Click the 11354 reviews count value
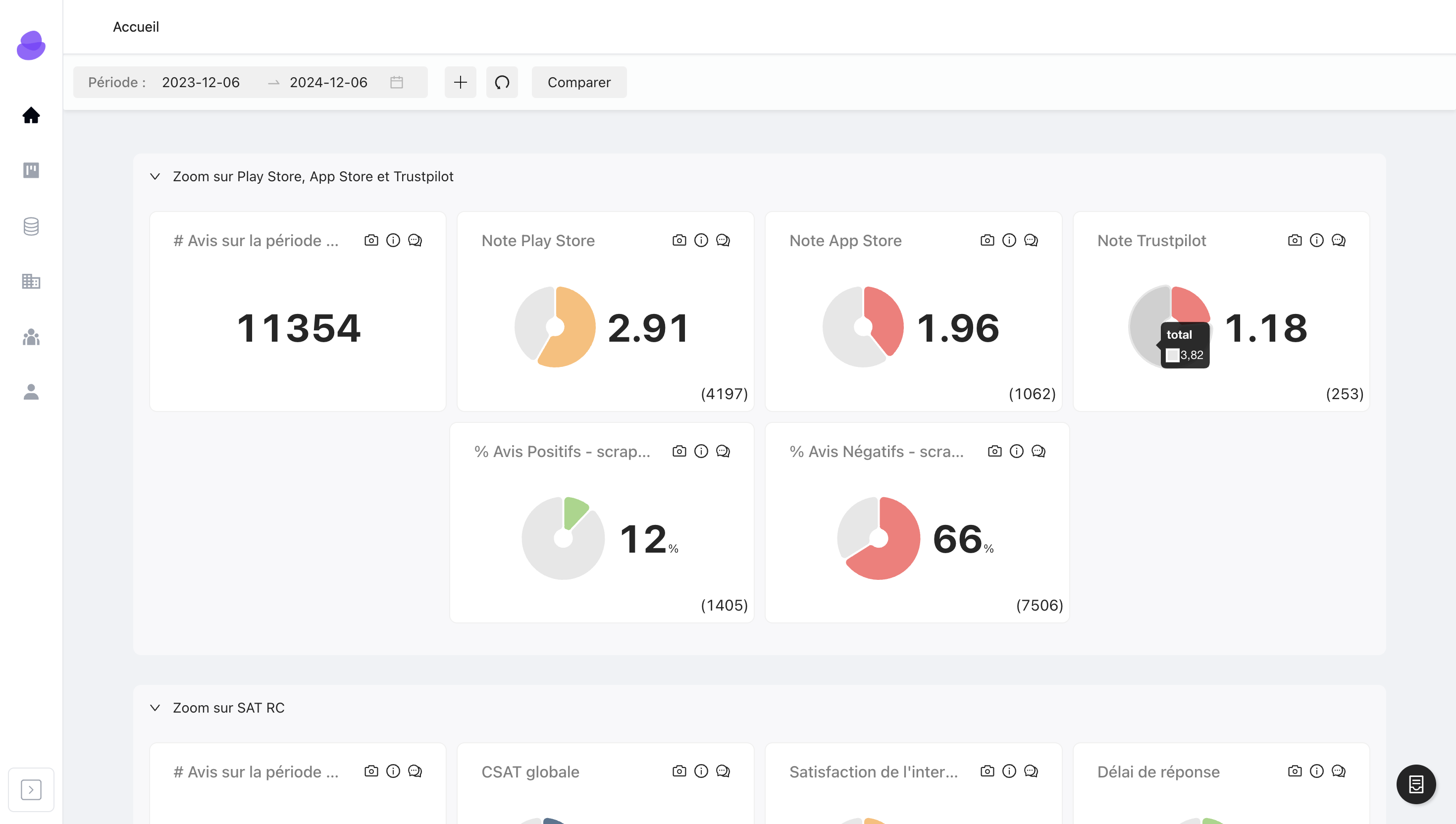This screenshot has width=1456, height=824. tap(299, 328)
